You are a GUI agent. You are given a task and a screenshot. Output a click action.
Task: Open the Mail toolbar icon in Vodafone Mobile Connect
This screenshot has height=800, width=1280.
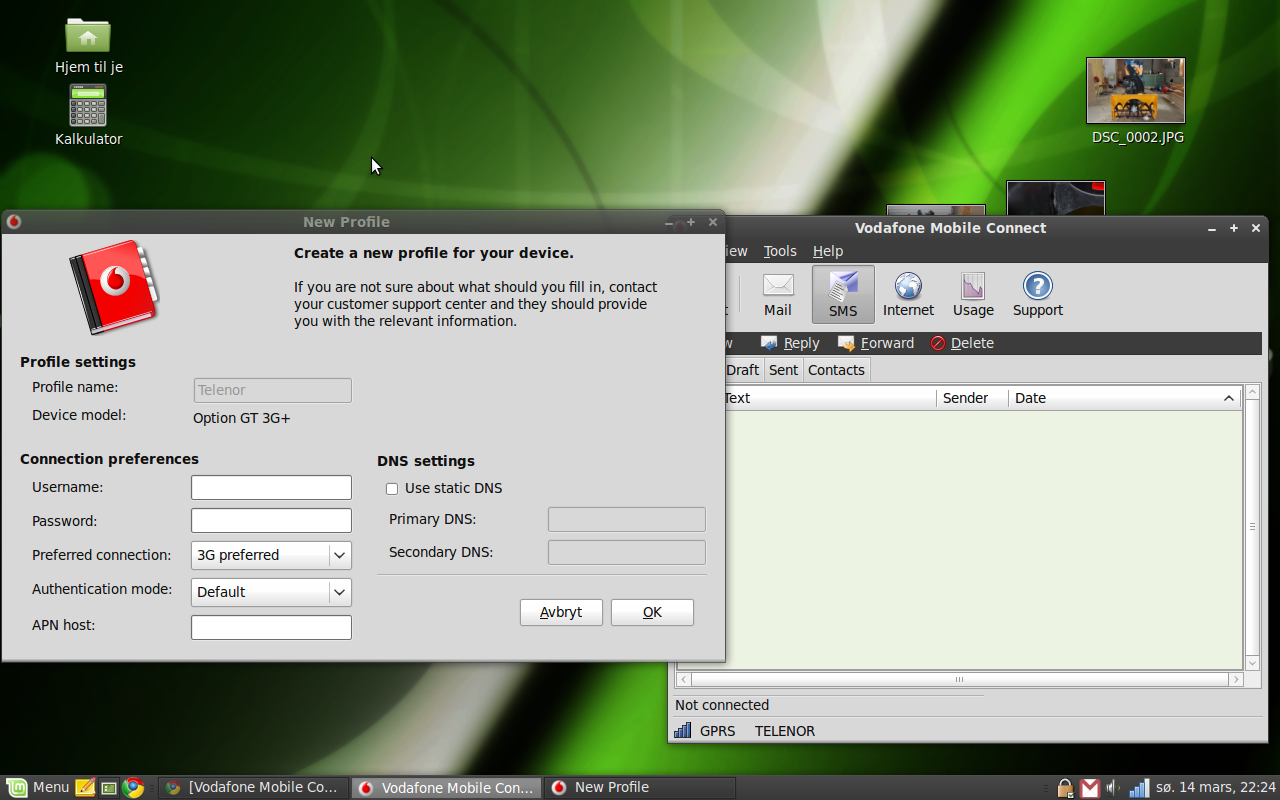point(778,294)
